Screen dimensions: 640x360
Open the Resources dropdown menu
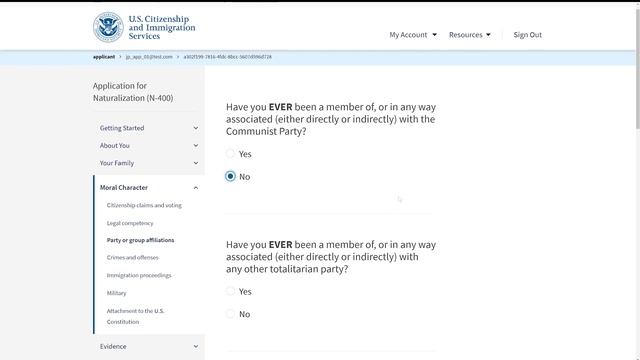(x=470, y=35)
